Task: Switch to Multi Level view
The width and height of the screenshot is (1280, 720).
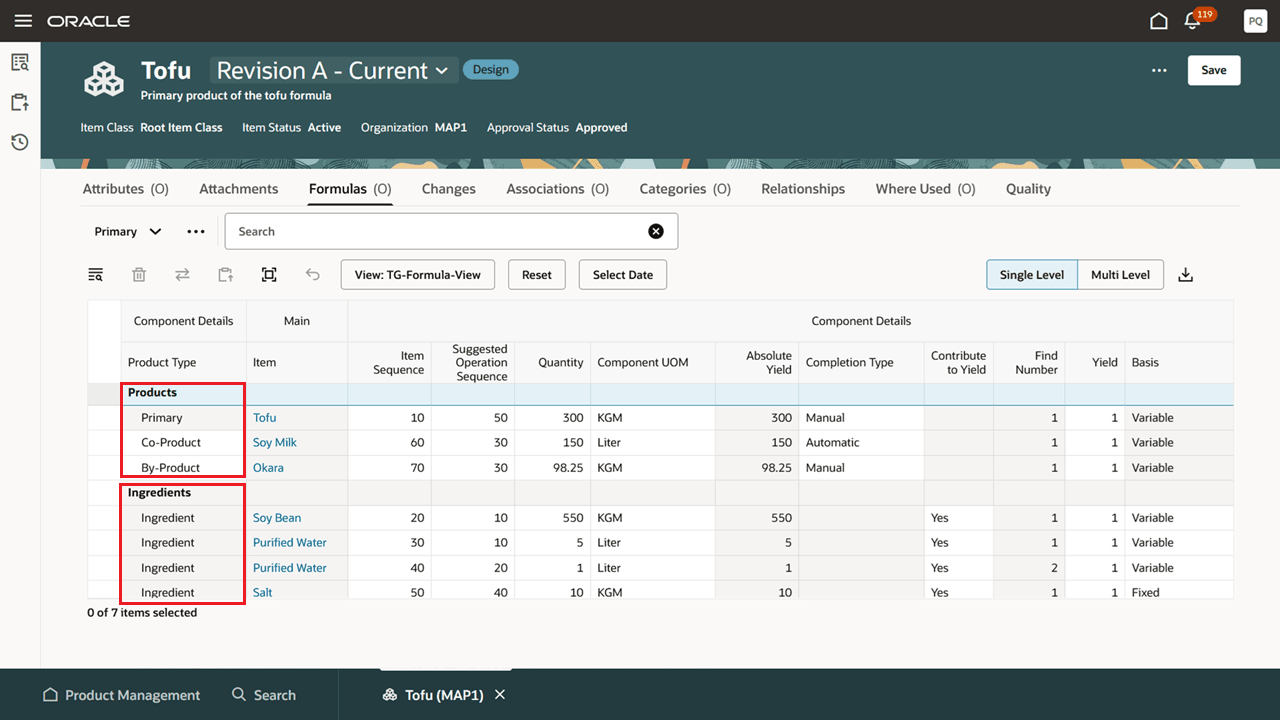Action: pos(1120,275)
